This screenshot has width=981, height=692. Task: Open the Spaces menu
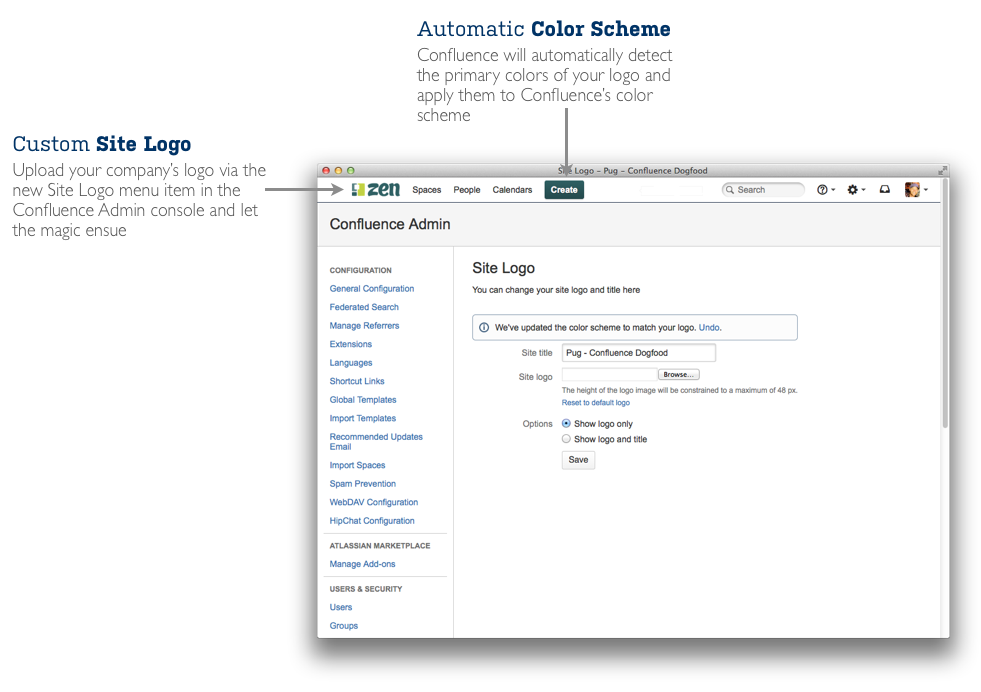click(427, 190)
